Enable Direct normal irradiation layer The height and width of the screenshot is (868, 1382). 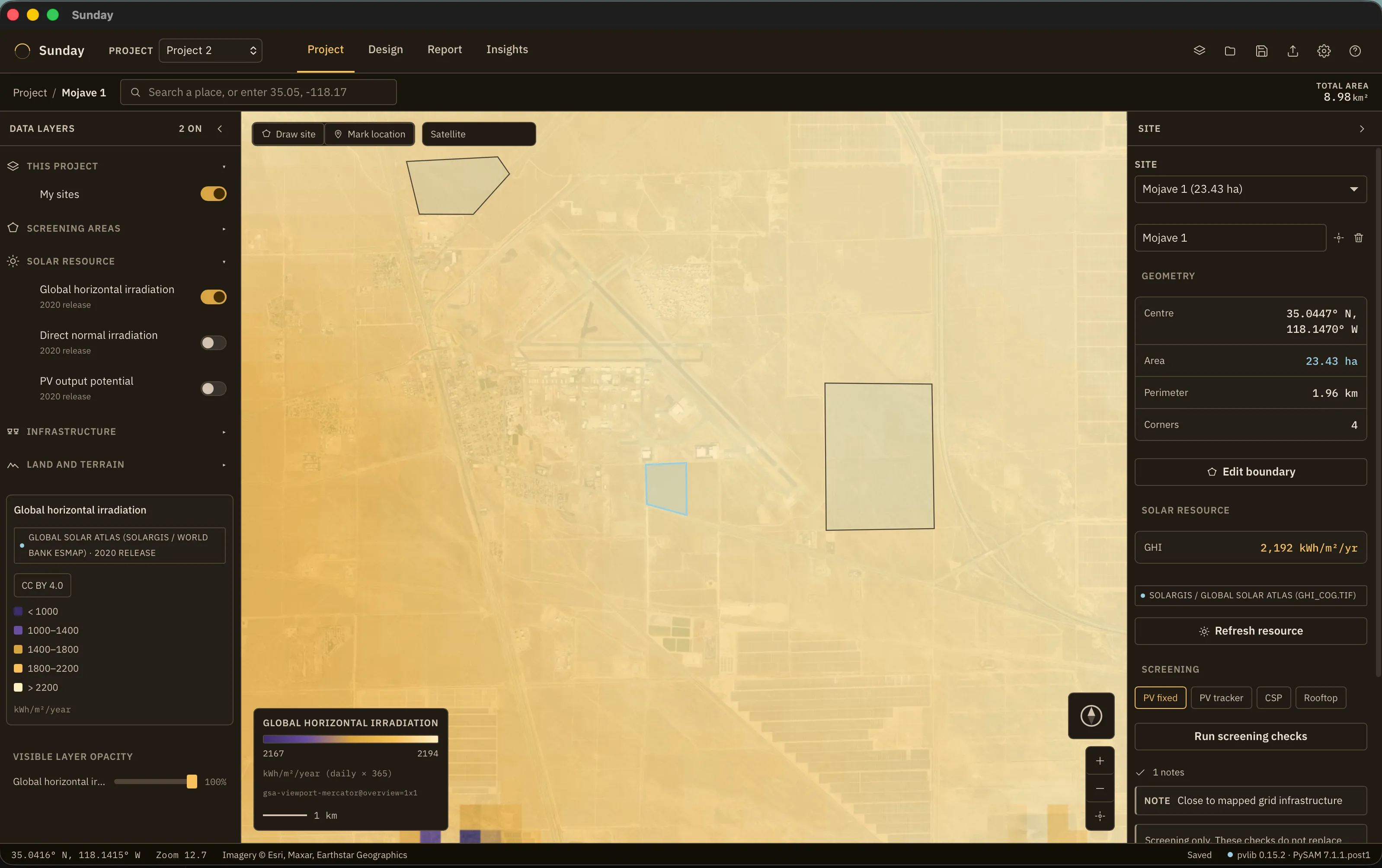[x=213, y=342]
